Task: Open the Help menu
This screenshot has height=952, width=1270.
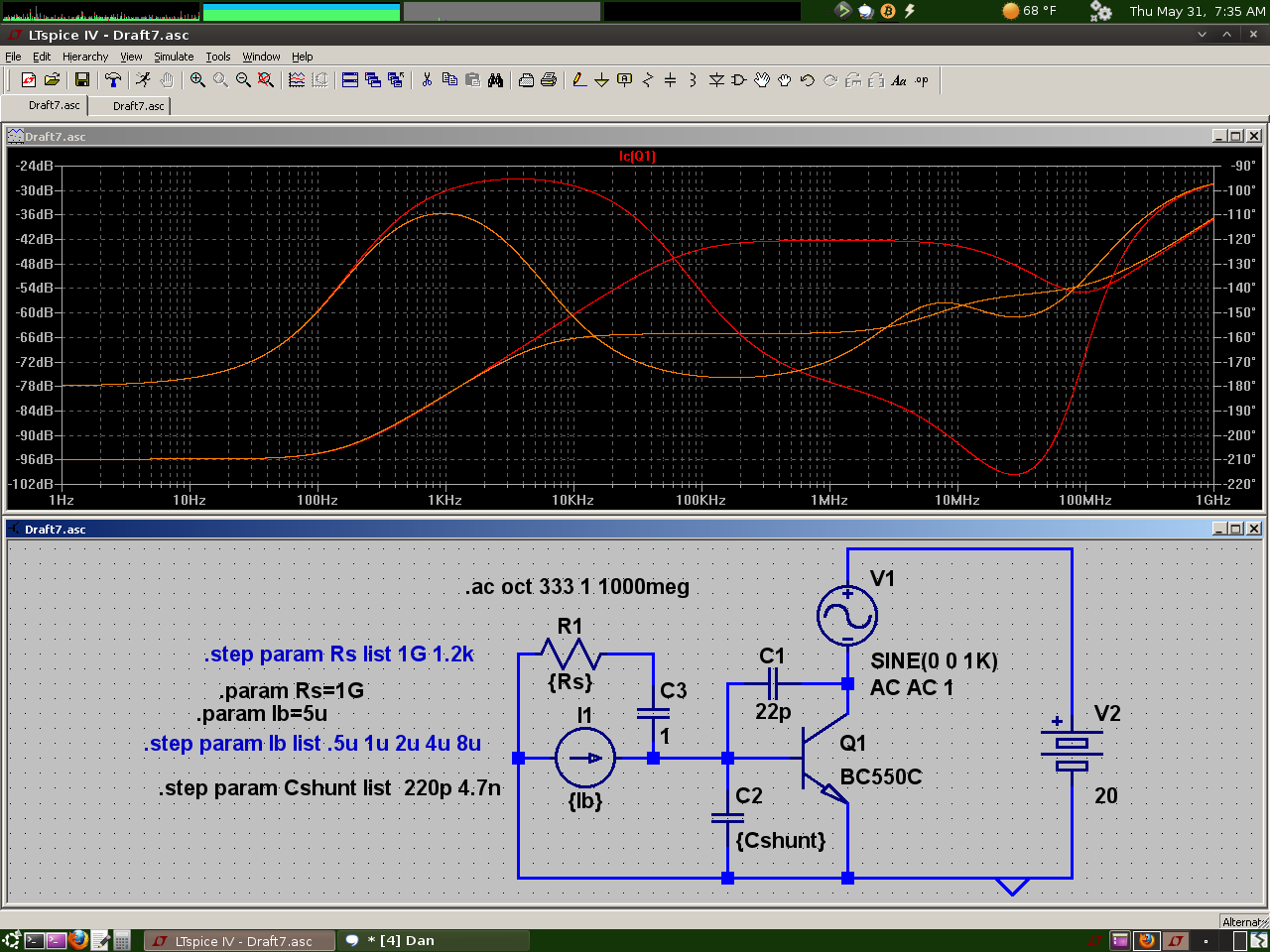Action: [303, 57]
